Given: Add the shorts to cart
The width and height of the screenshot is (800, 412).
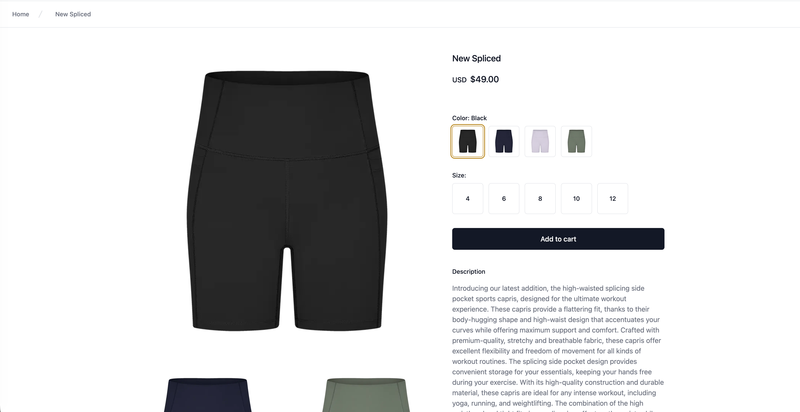Looking at the screenshot, I should 558,239.
